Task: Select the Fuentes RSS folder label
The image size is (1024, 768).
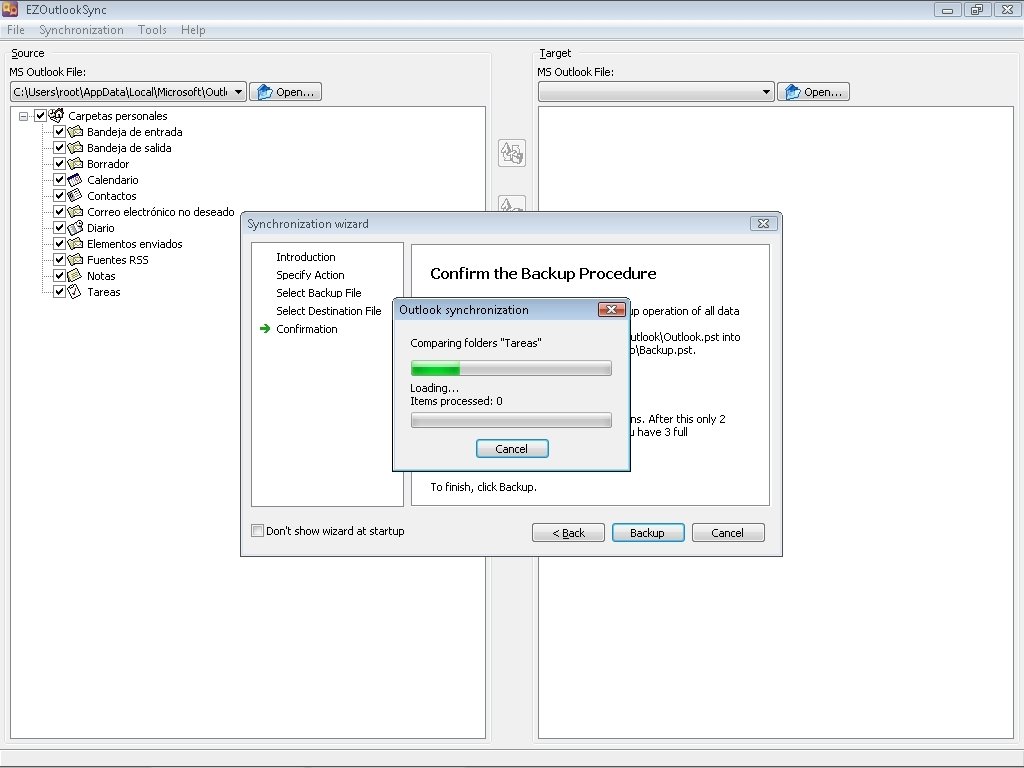Action: coord(118,260)
